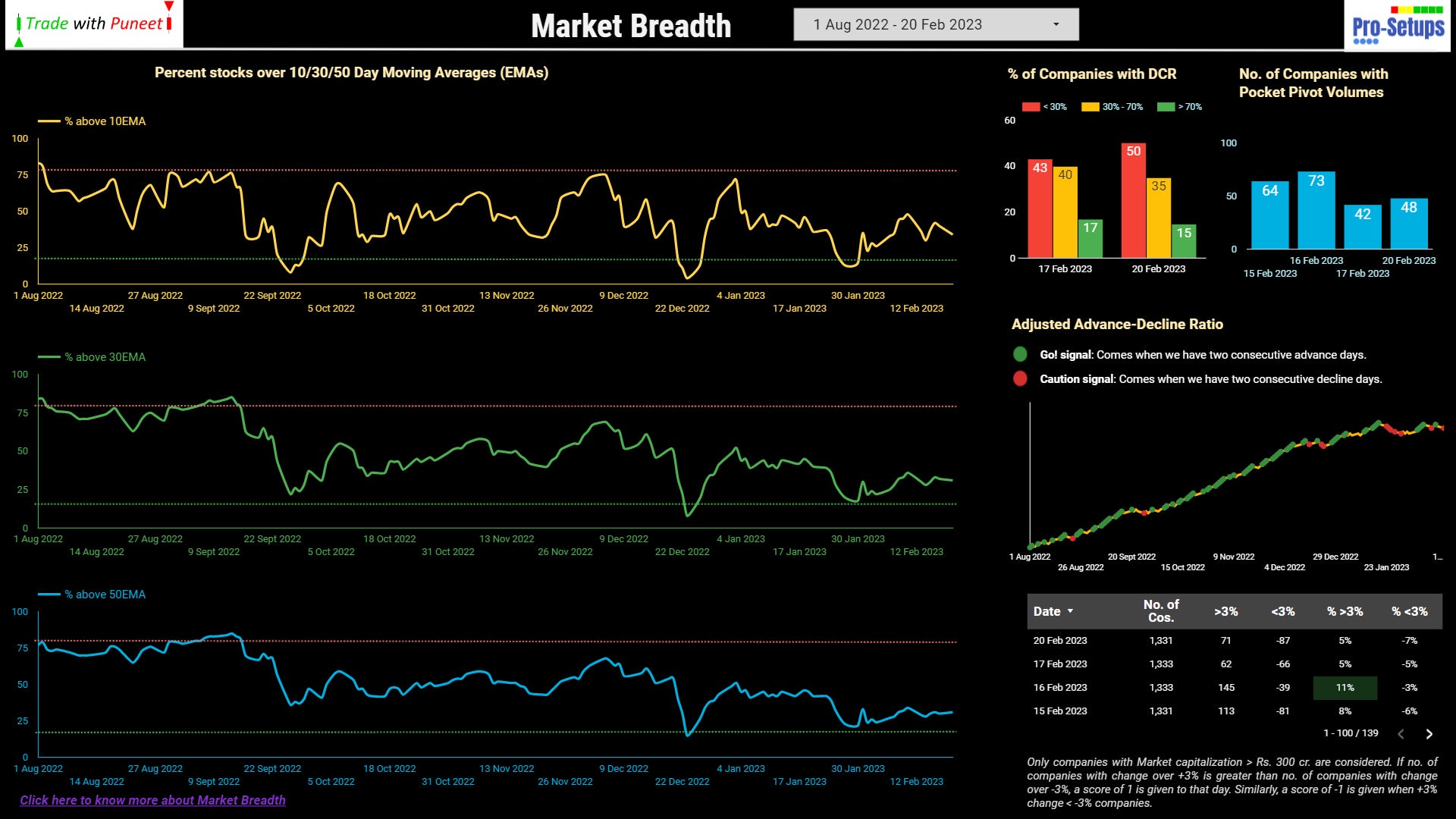Sort table by Date column arrow

point(1070,611)
